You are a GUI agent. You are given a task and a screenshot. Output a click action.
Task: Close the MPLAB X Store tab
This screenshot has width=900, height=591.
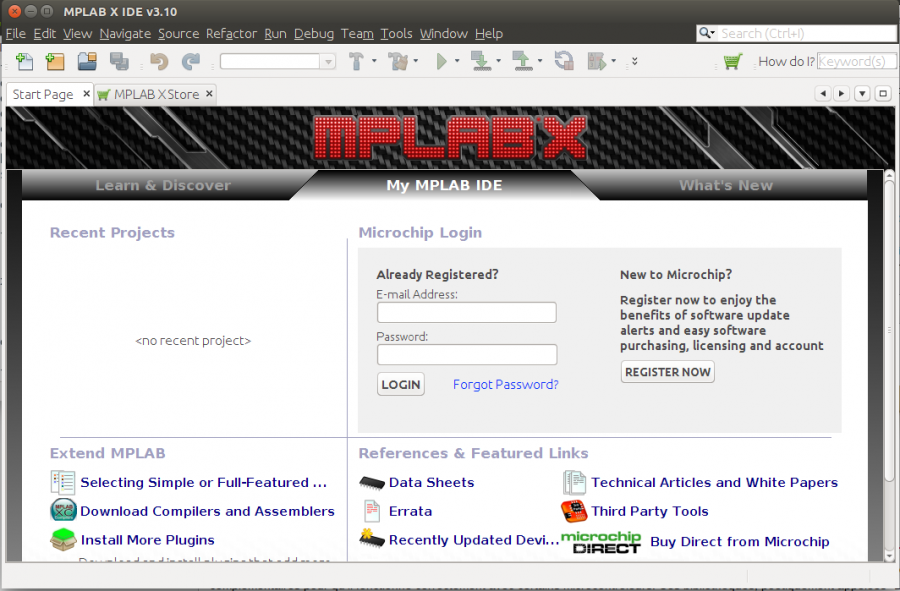click(210, 93)
